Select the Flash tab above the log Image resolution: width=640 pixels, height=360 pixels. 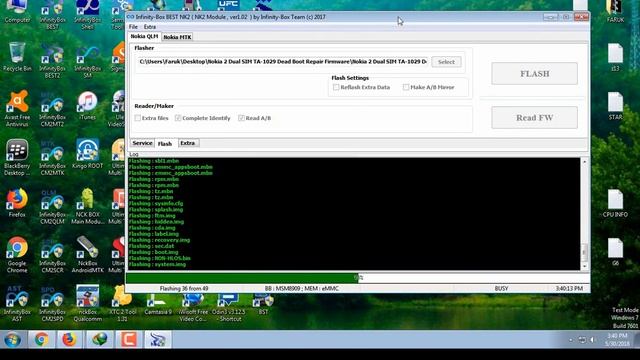point(165,144)
